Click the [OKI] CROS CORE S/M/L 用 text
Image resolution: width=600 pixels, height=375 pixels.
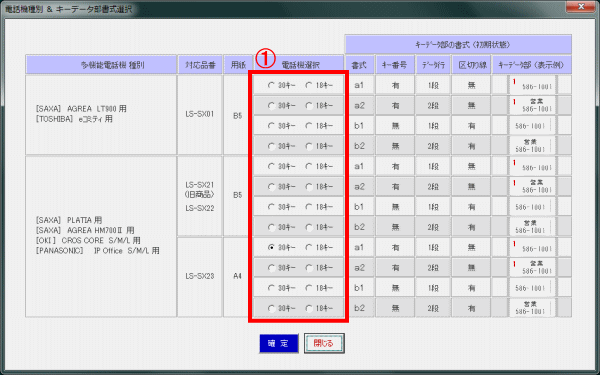pos(88,240)
